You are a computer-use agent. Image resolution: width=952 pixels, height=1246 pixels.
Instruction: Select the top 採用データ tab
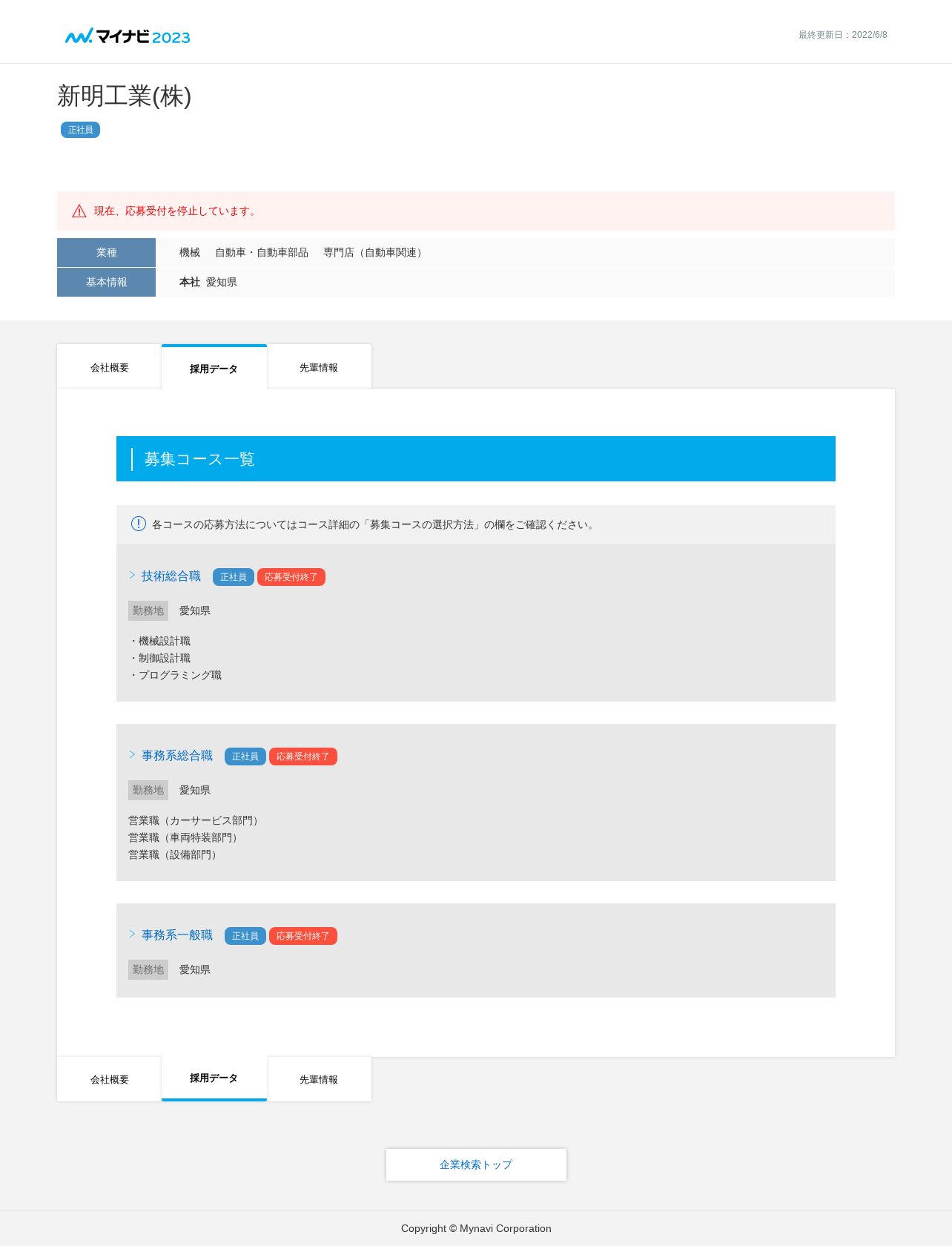[x=214, y=367]
